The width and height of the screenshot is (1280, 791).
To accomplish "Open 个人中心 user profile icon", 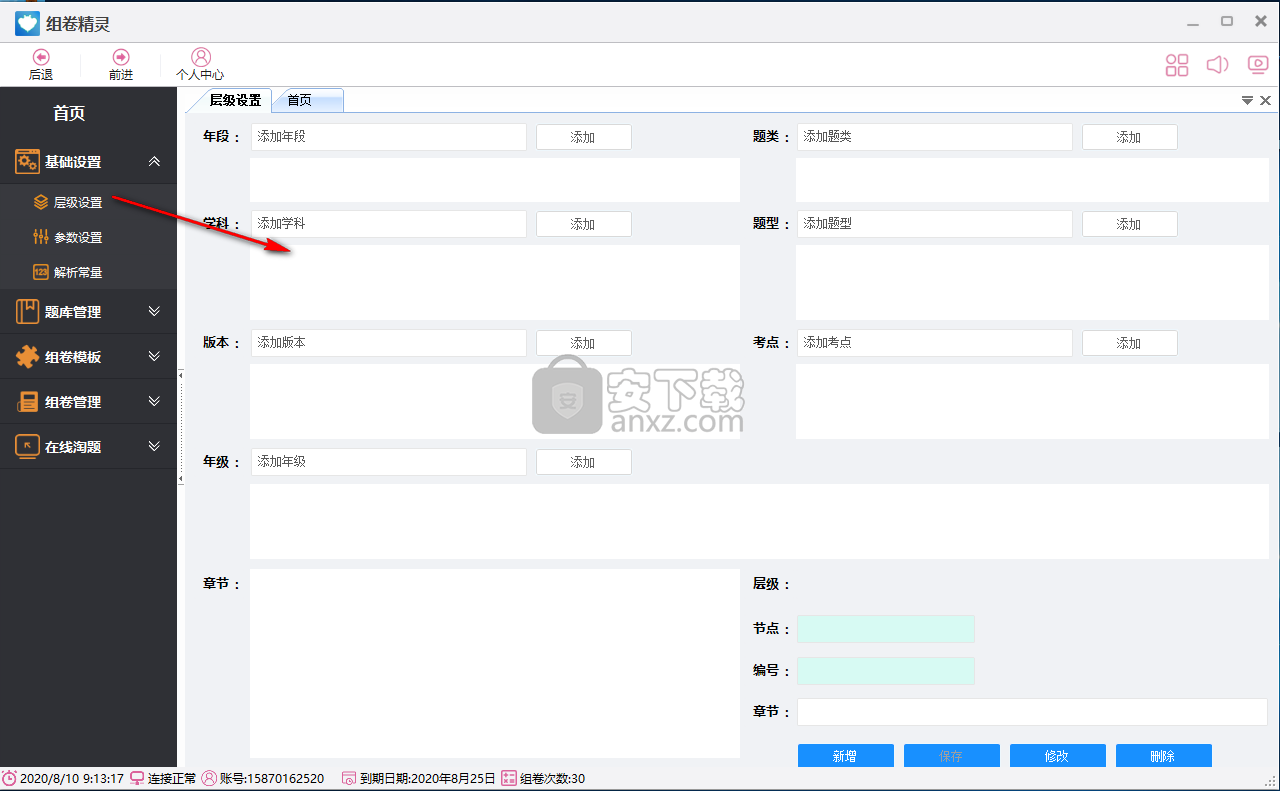I will pyautogui.click(x=201, y=57).
